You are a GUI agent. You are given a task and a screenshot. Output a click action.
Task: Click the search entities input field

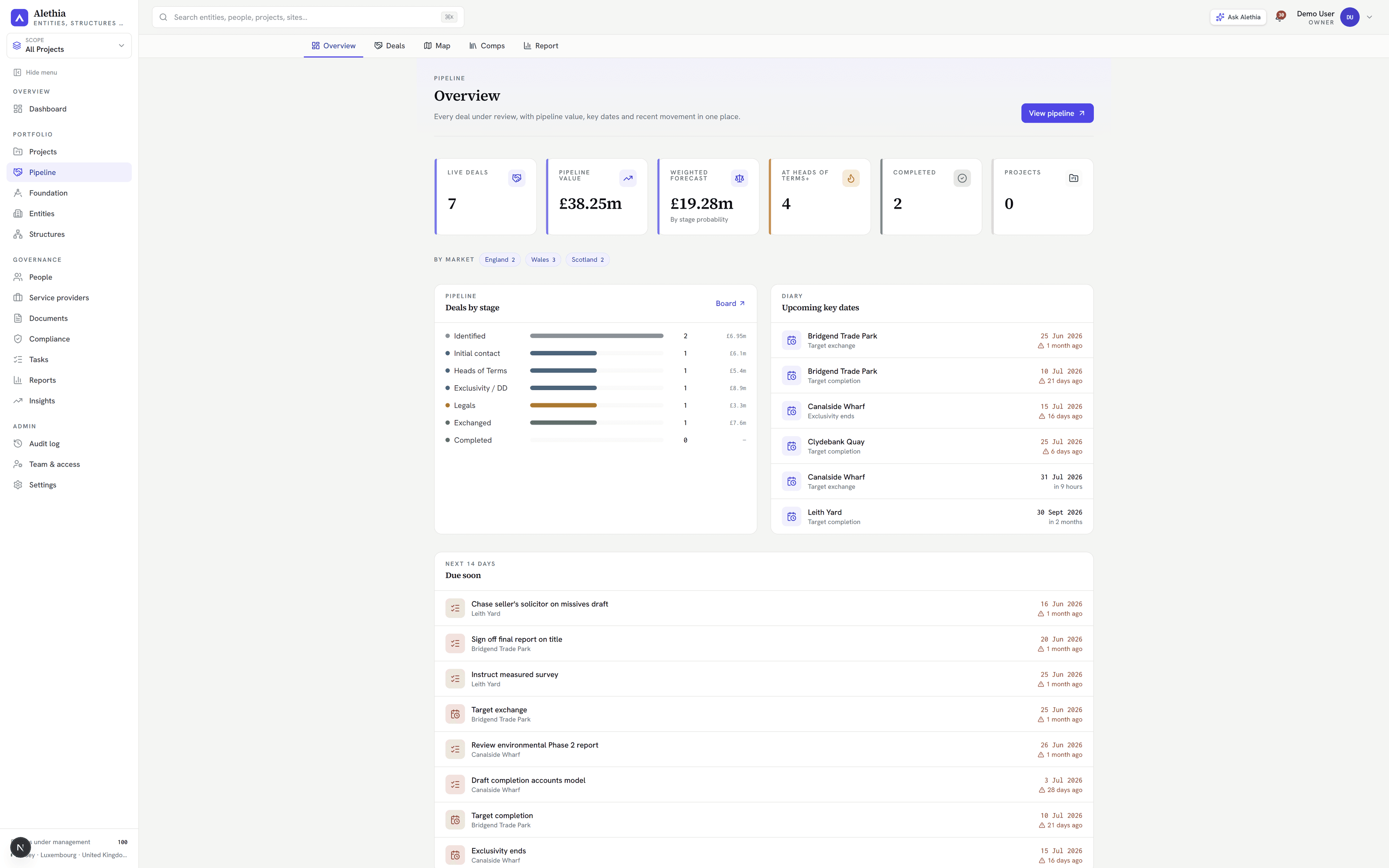click(x=308, y=17)
